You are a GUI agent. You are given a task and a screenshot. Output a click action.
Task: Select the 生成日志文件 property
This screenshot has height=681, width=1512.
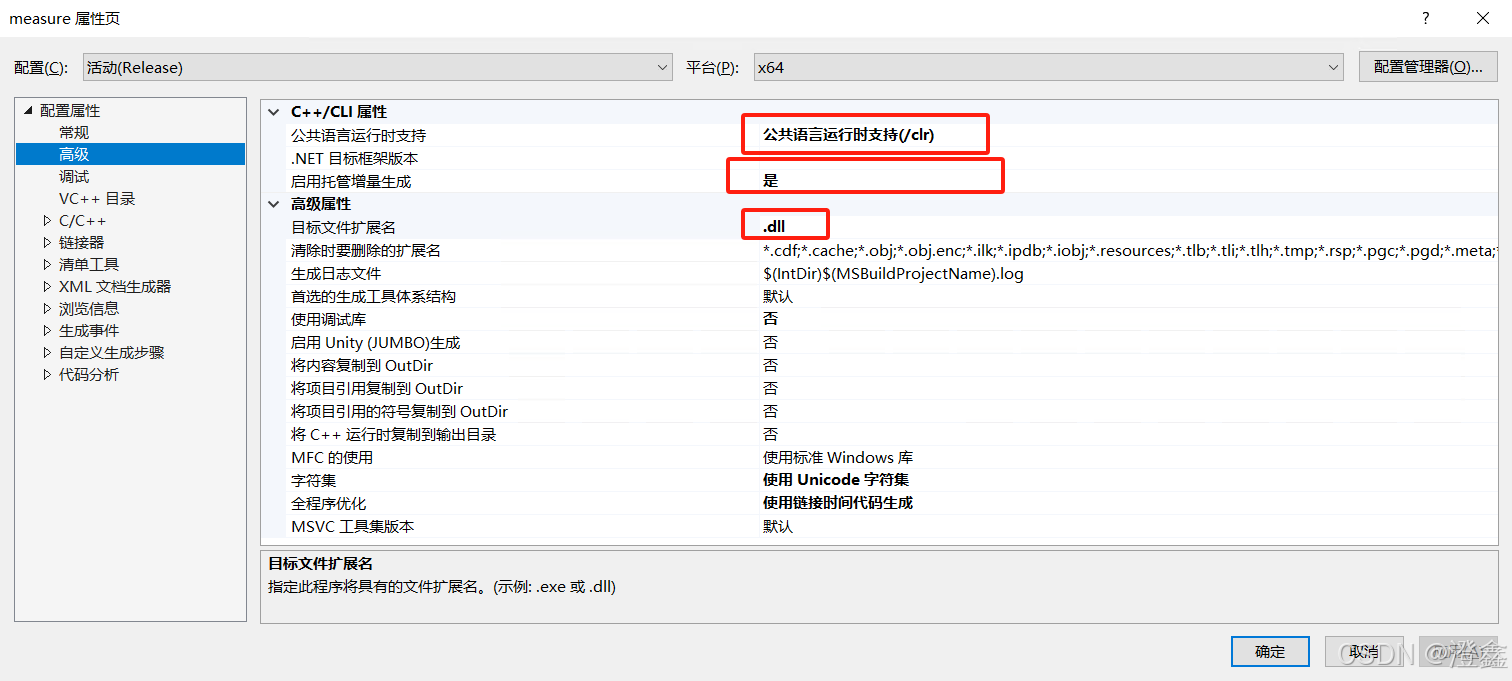click(336, 273)
